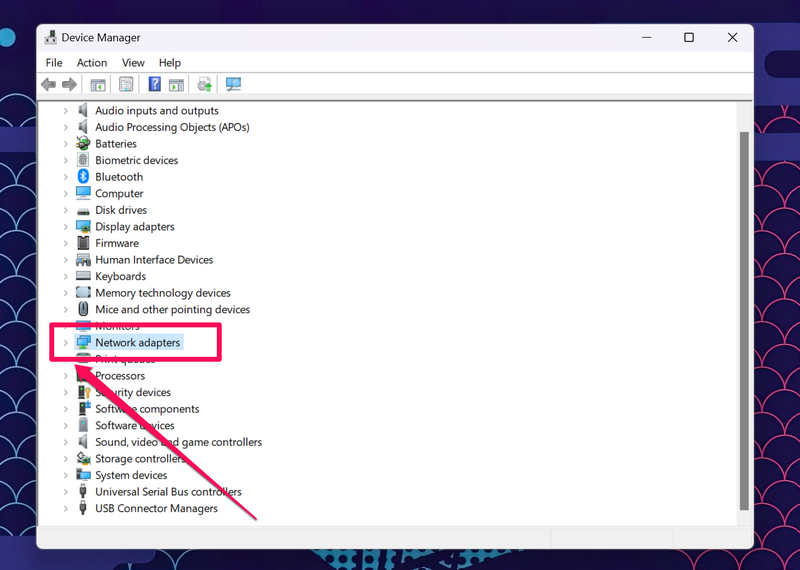Screen dimensions: 800x570
Task: Click the blue Help toolbar icon
Action: (155, 85)
